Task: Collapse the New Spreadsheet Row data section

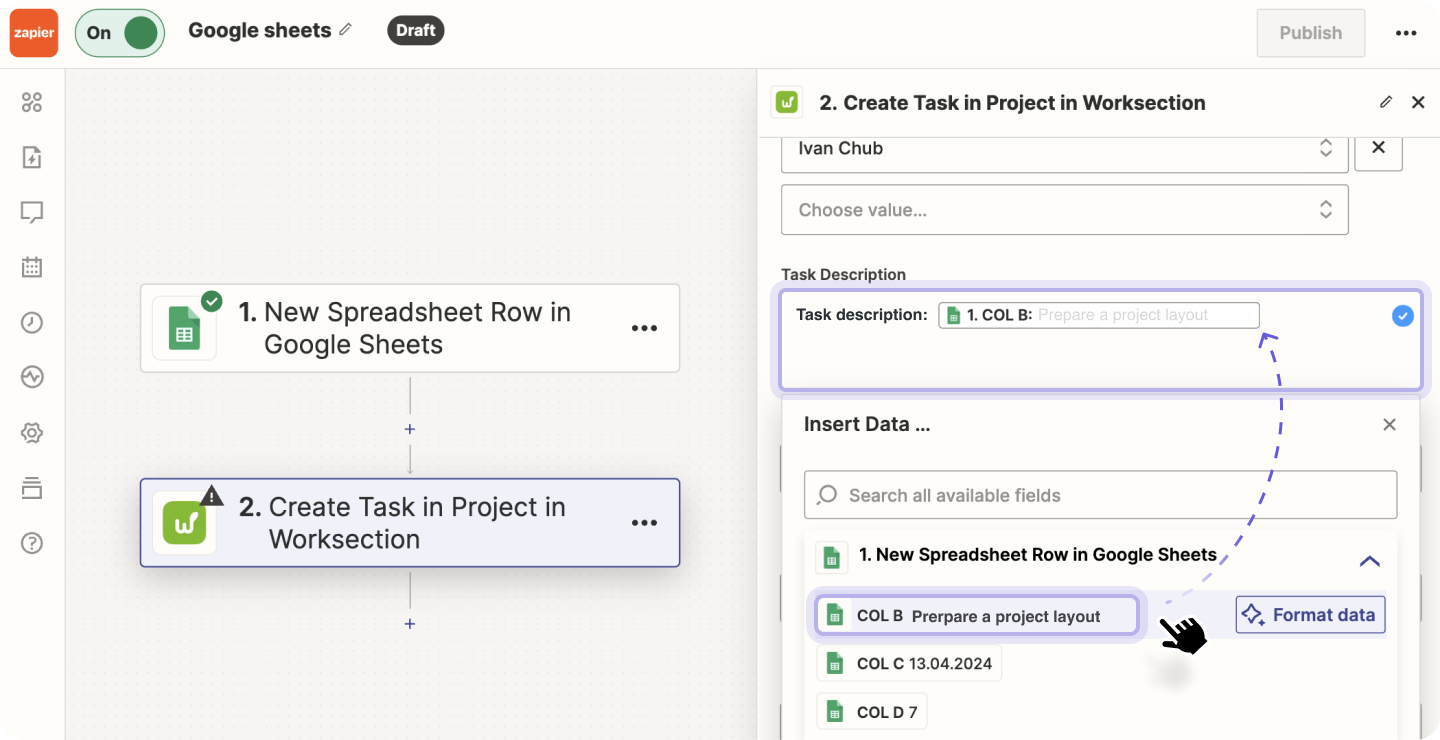Action: click(x=1369, y=561)
